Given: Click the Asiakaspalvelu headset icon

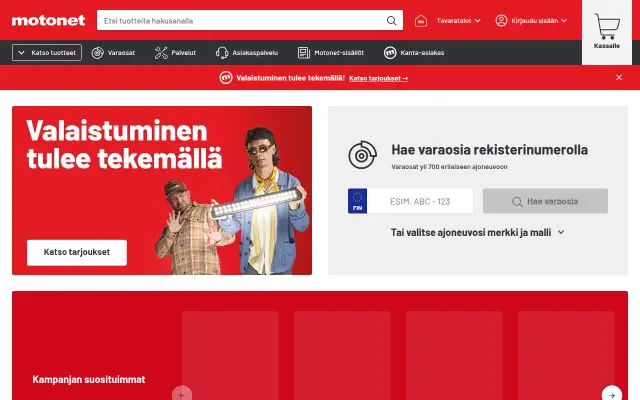Looking at the screenshot, I should coord(222,53).
